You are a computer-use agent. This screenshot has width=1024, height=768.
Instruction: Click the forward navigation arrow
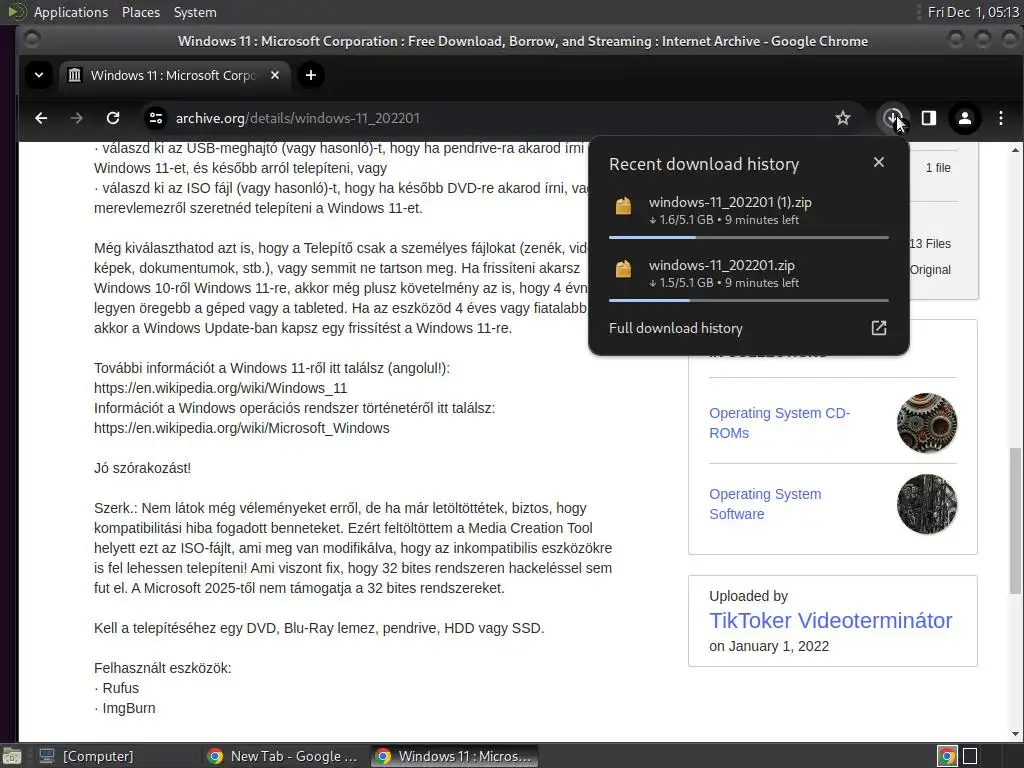(x=76, y=118)
